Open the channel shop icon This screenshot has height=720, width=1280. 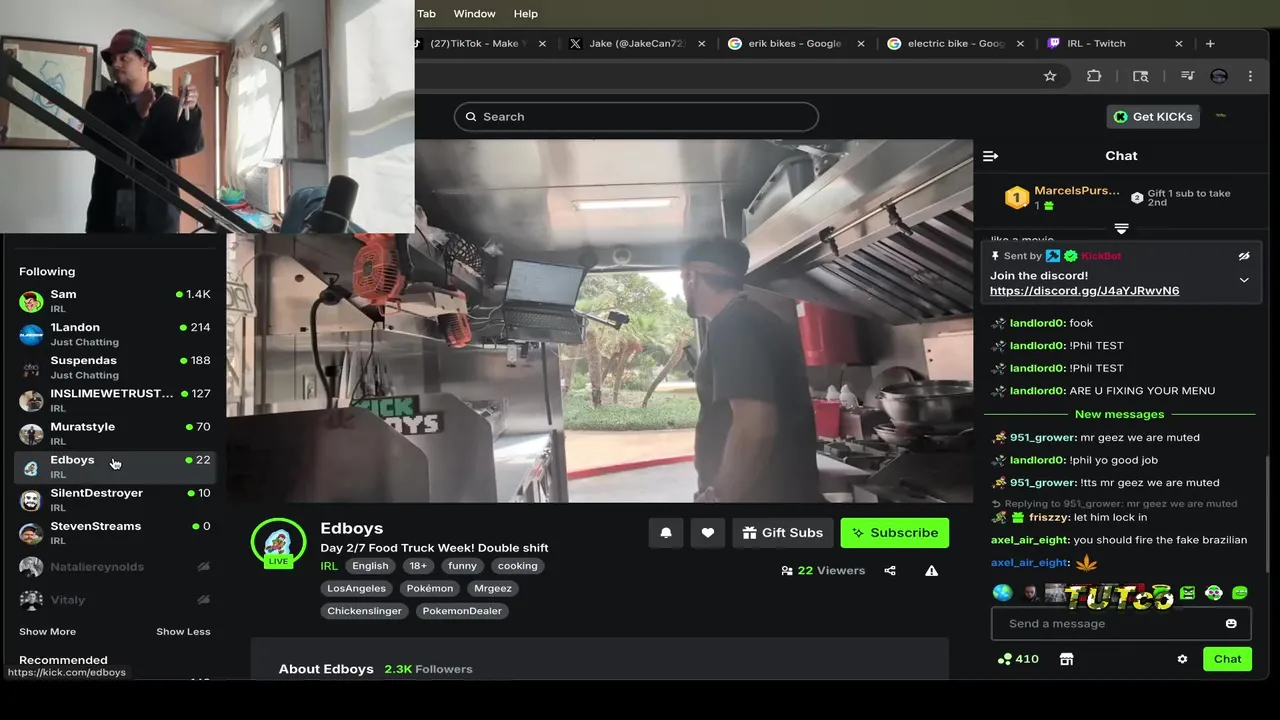pyautogui.click(x=1066, y=659)
